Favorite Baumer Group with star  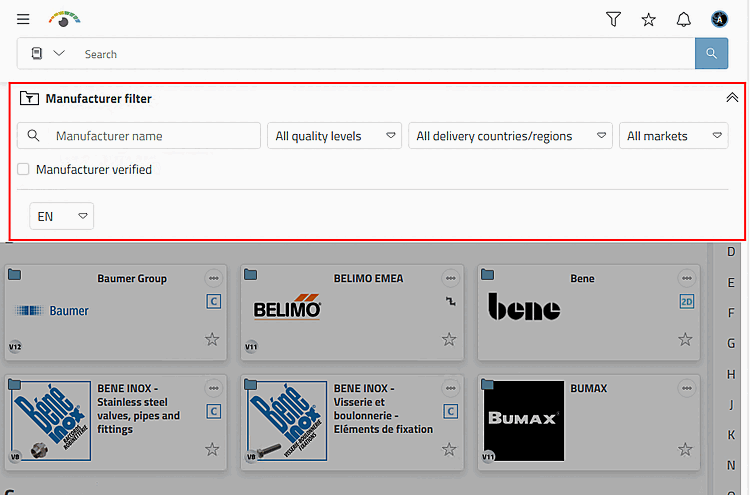tap(212, 339)
